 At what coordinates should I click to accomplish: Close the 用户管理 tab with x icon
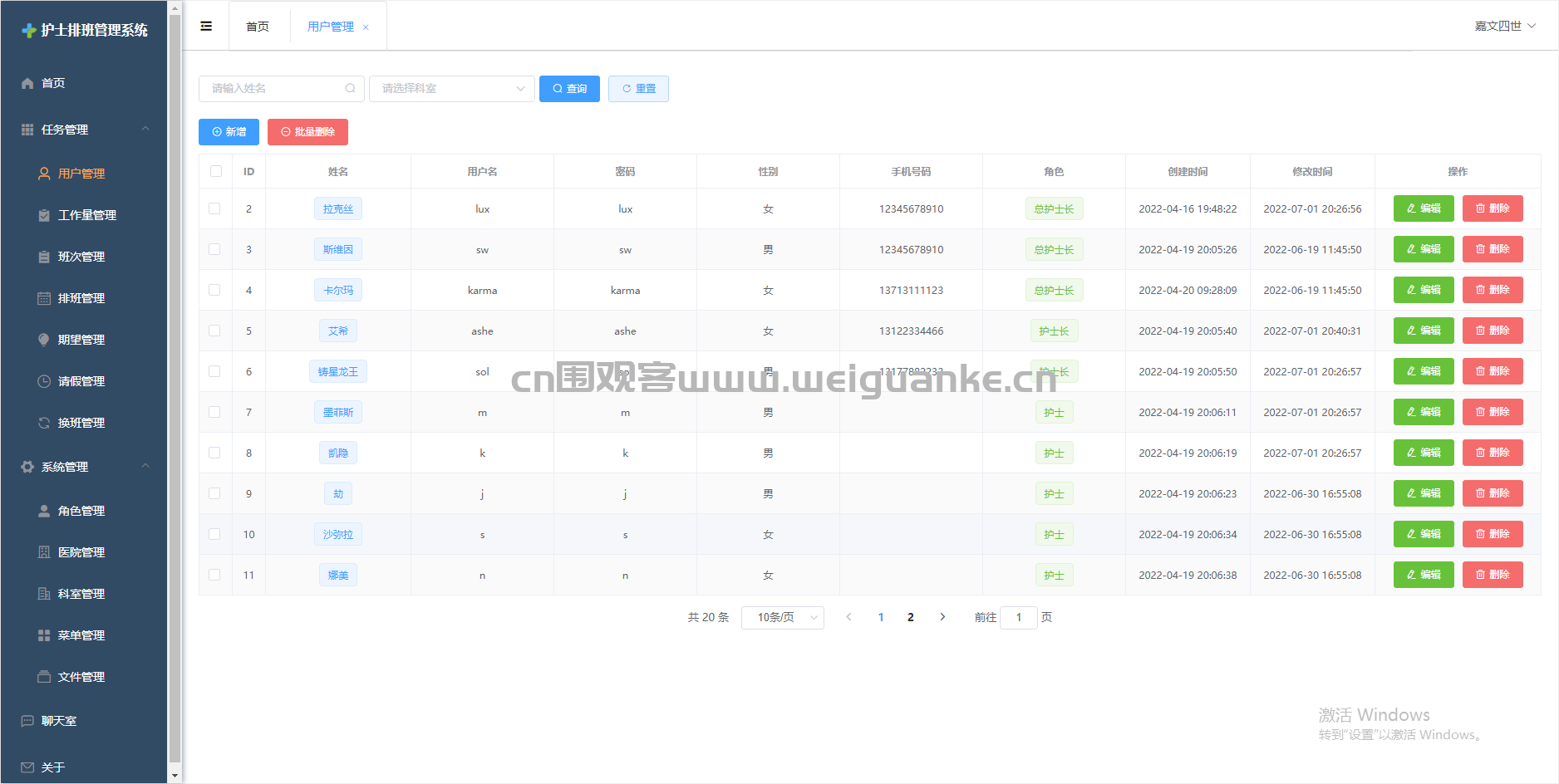pos(366,27)
